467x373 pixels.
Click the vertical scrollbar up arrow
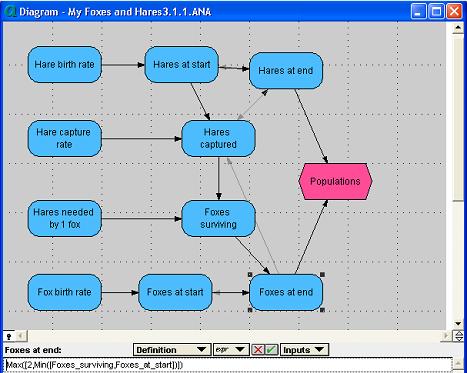pos(458,27)
